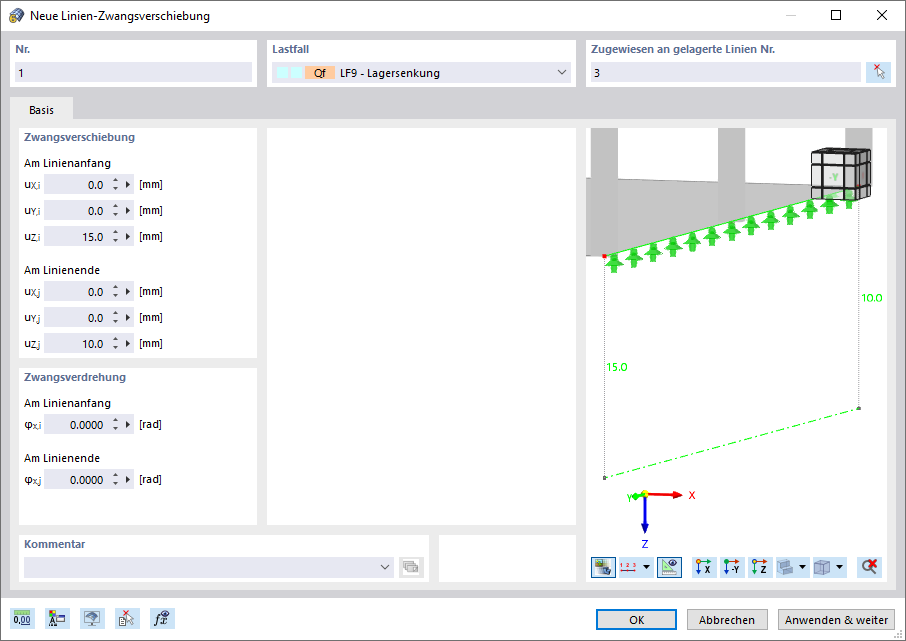Reset zoom with magnifier X icon

(x=870, y=567)
